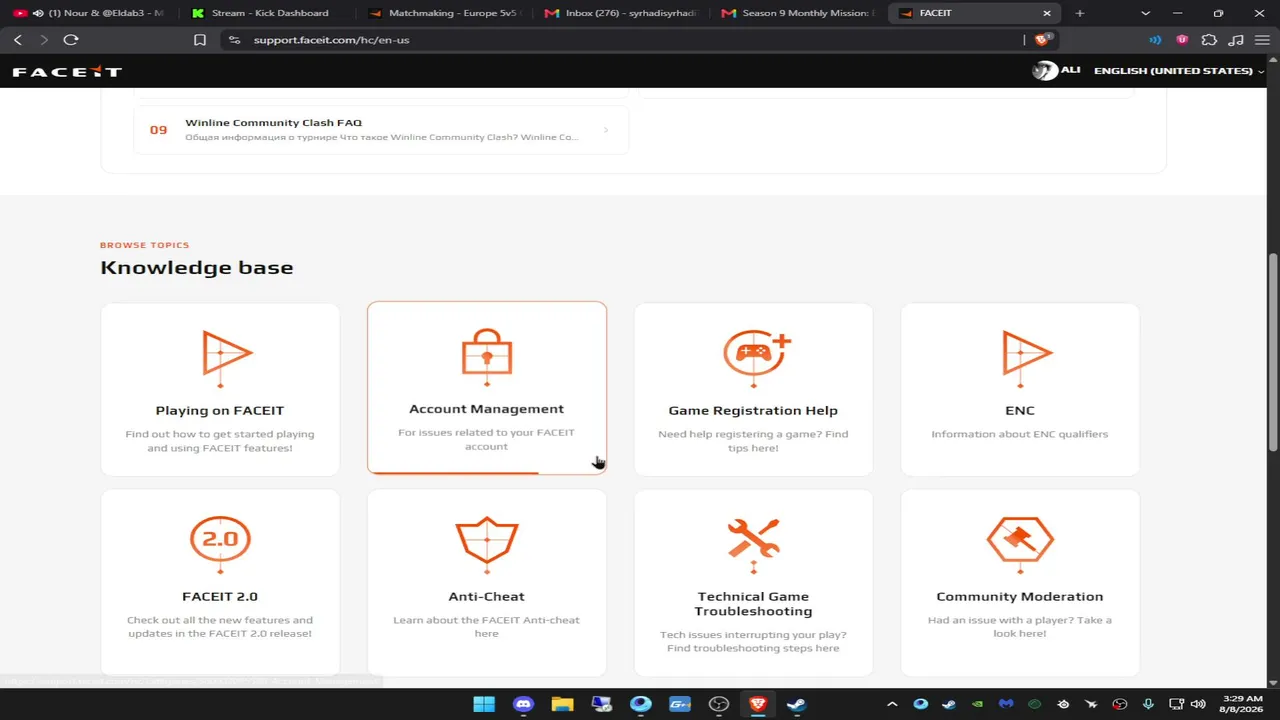Image resolution: width=1280 pixels, height=720 pixels.
Task: Open the Brave Shields lion icon
Action: tap(1043, 40)
